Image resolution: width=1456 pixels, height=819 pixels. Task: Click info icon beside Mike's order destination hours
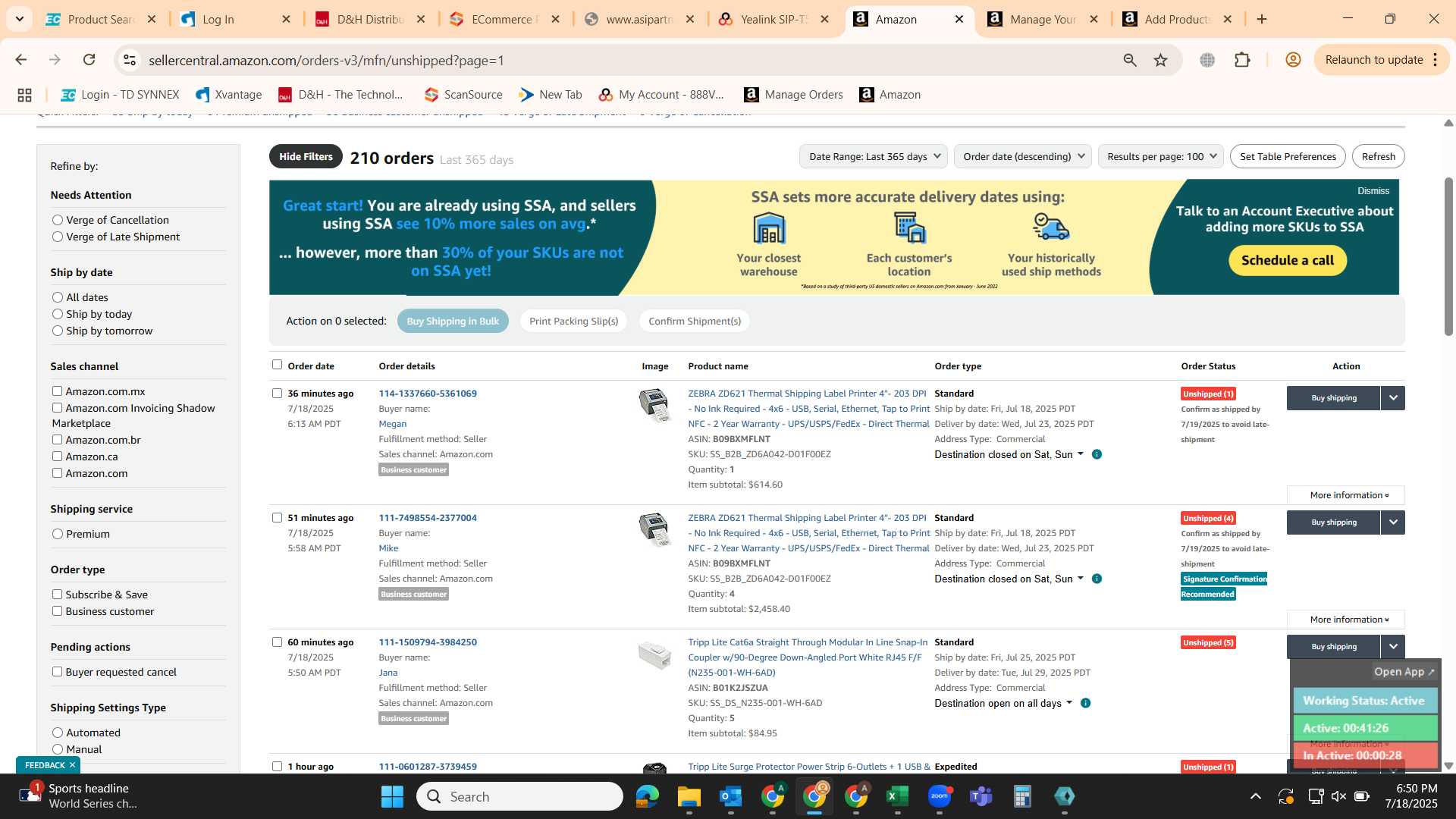(1097, 579)
